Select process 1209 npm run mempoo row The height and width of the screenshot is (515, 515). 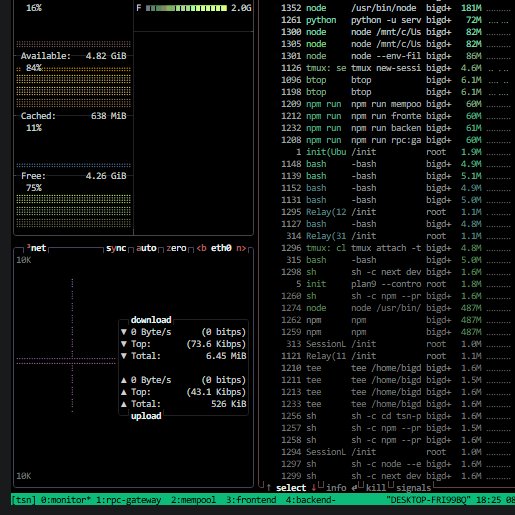pos(395,104)
